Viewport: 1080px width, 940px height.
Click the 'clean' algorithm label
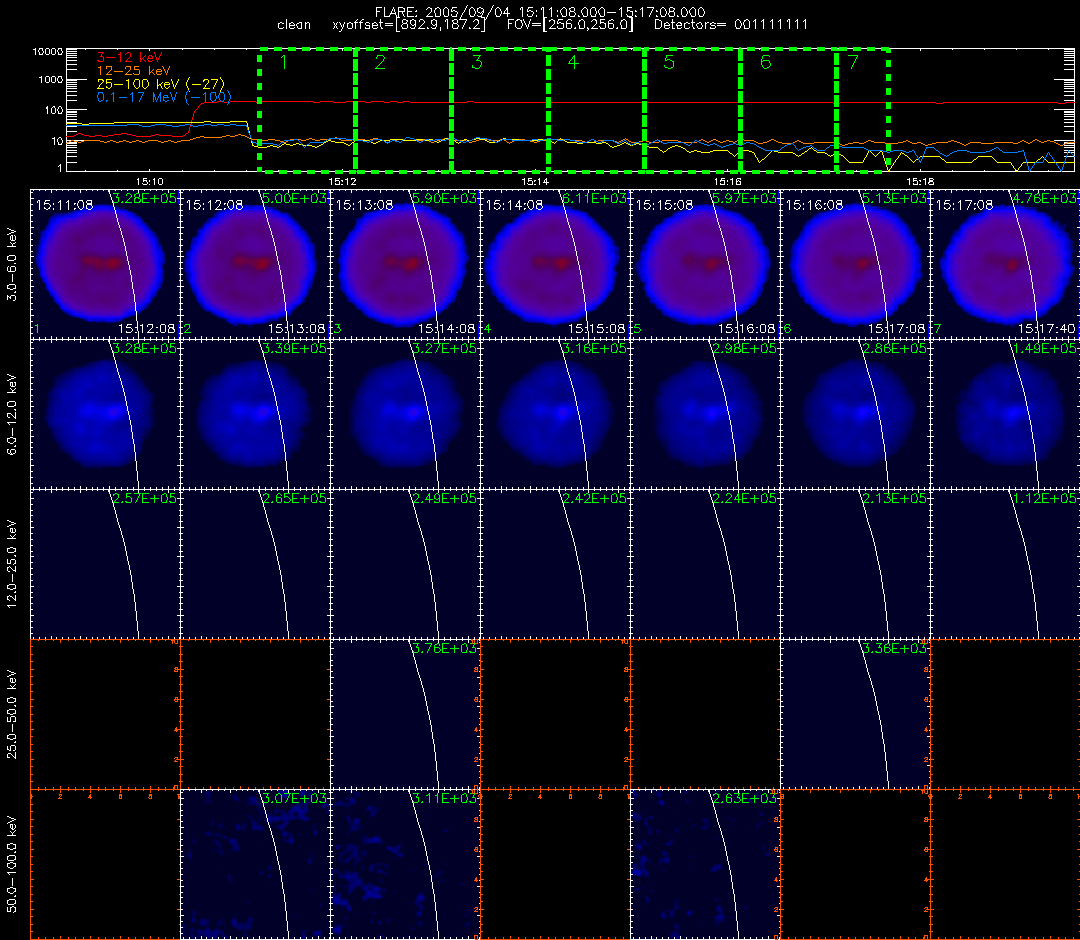[x=294, y=25]
